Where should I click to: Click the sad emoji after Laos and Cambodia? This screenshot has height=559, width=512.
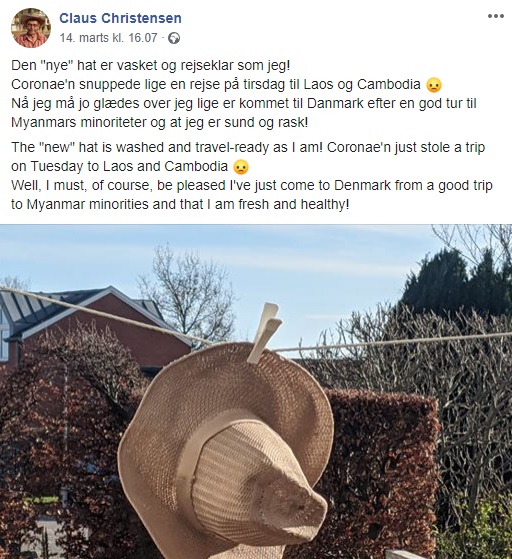[x=241, y=166]
